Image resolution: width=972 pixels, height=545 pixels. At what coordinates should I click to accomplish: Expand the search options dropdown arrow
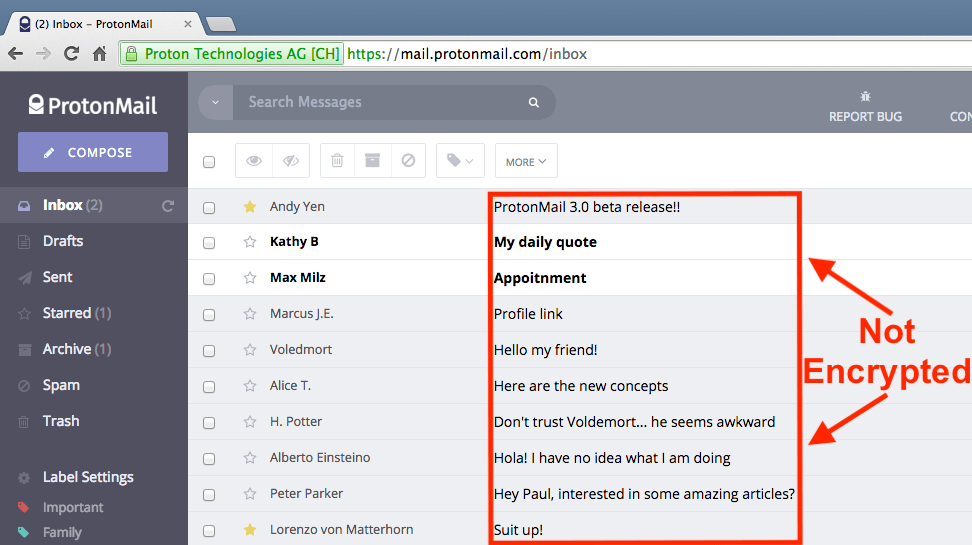[216, 102]
